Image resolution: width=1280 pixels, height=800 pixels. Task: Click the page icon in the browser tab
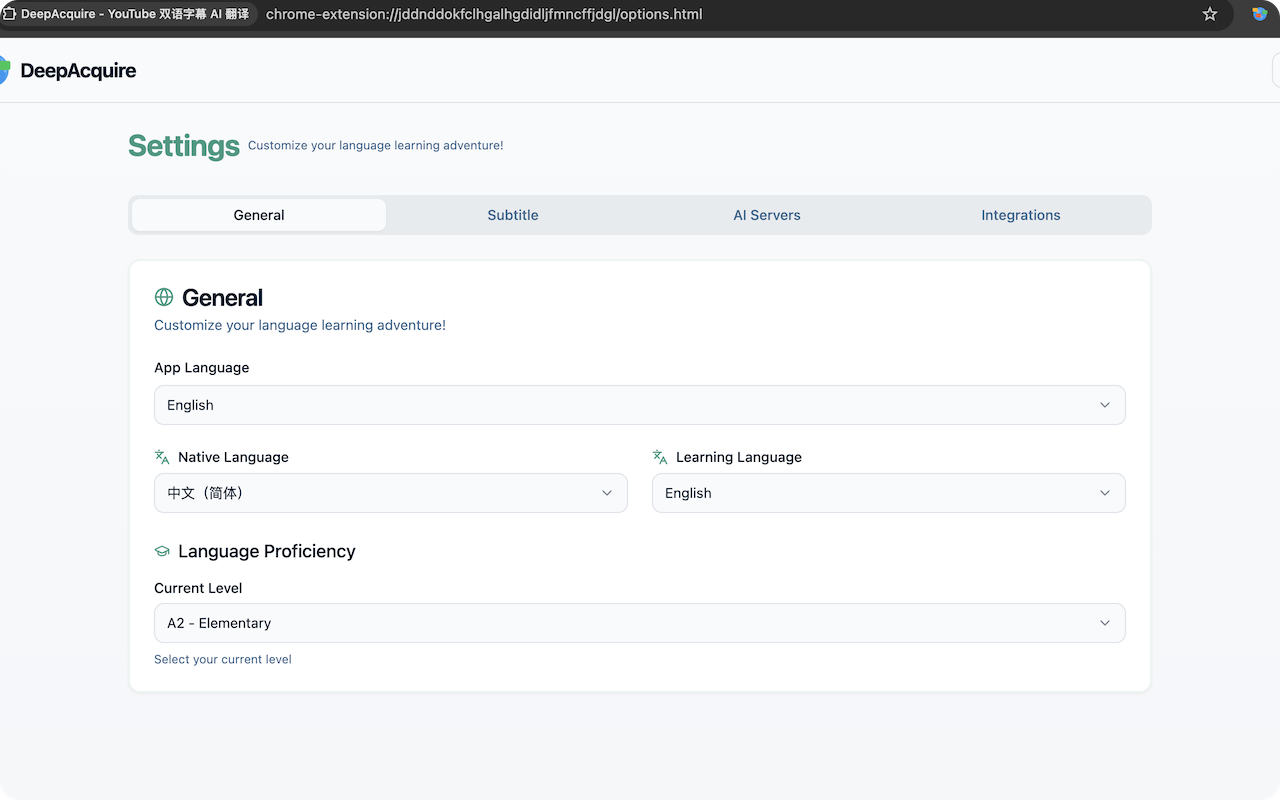point(9,14)
